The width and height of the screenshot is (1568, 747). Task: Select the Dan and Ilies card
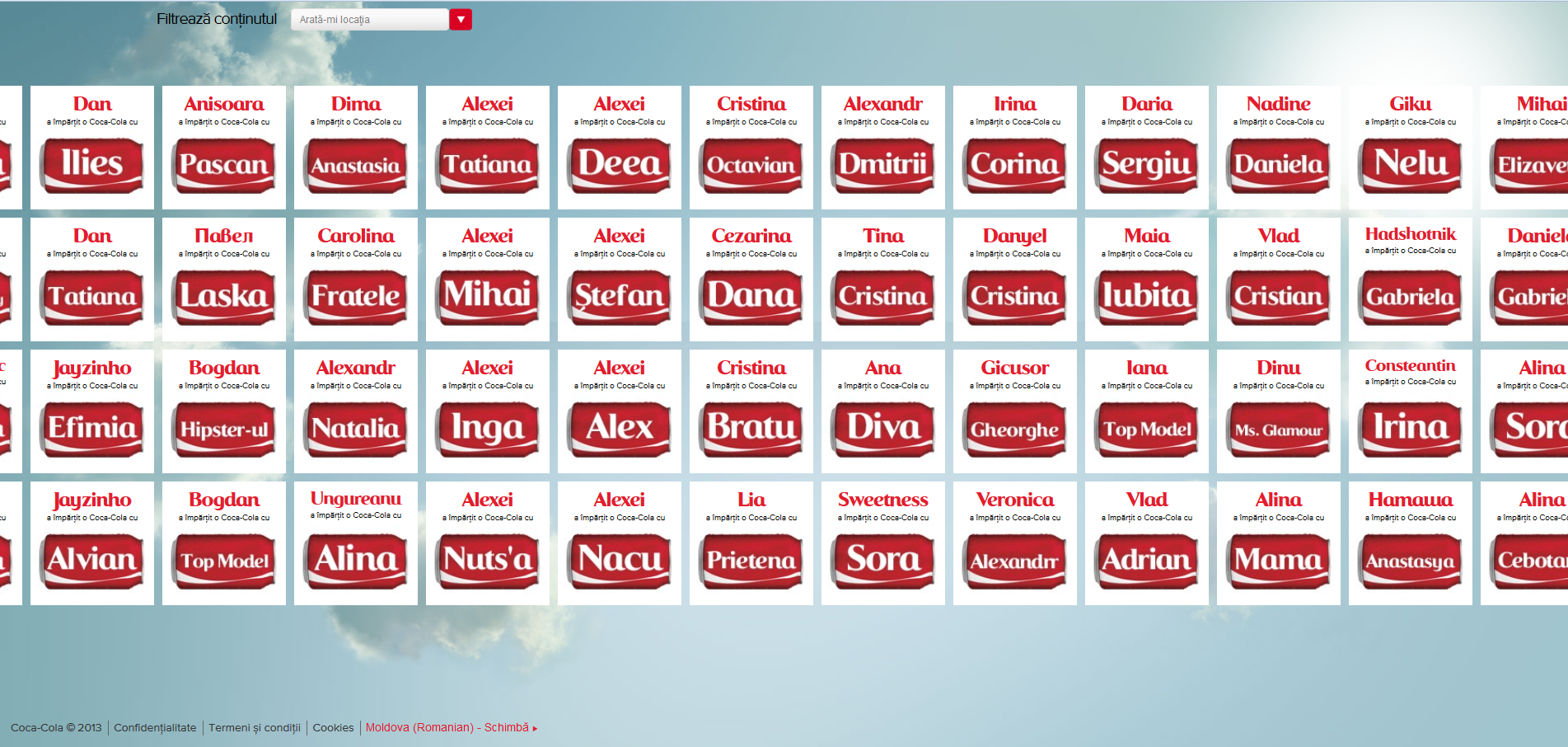pos(92,148)
